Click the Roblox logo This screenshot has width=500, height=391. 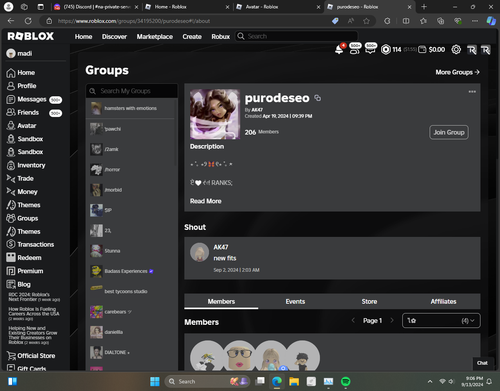click(31, 36)
